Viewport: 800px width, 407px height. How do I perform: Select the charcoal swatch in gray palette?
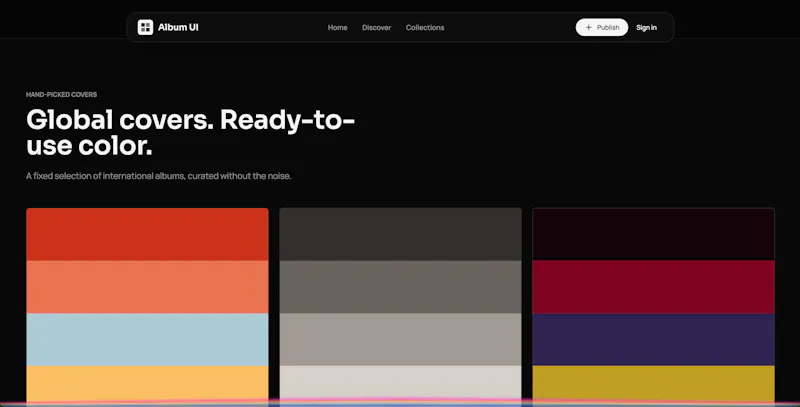pyautogui.click(x=401, y=234)
